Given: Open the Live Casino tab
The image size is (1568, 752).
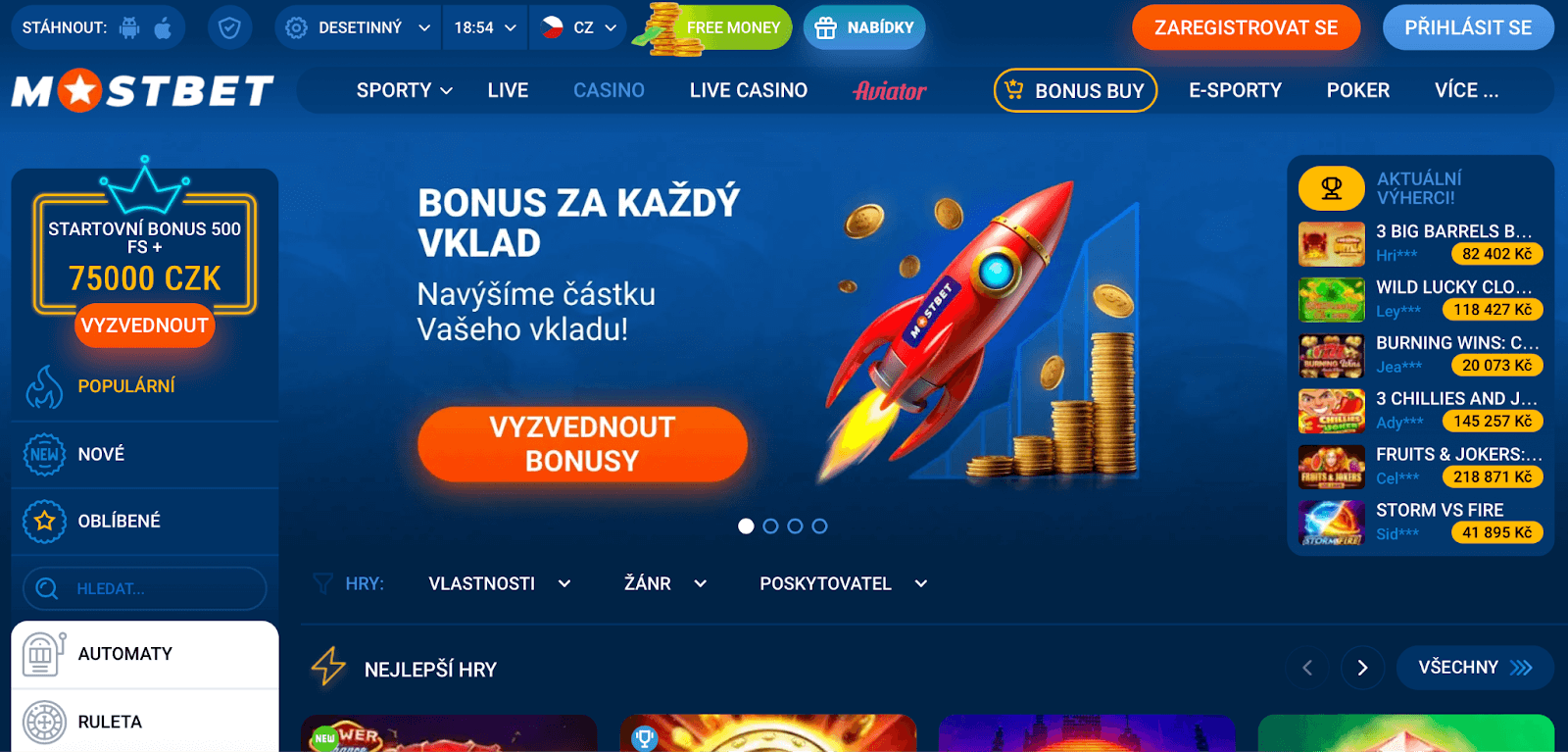Looking at the screenshot, I should [x=749, y=90].
